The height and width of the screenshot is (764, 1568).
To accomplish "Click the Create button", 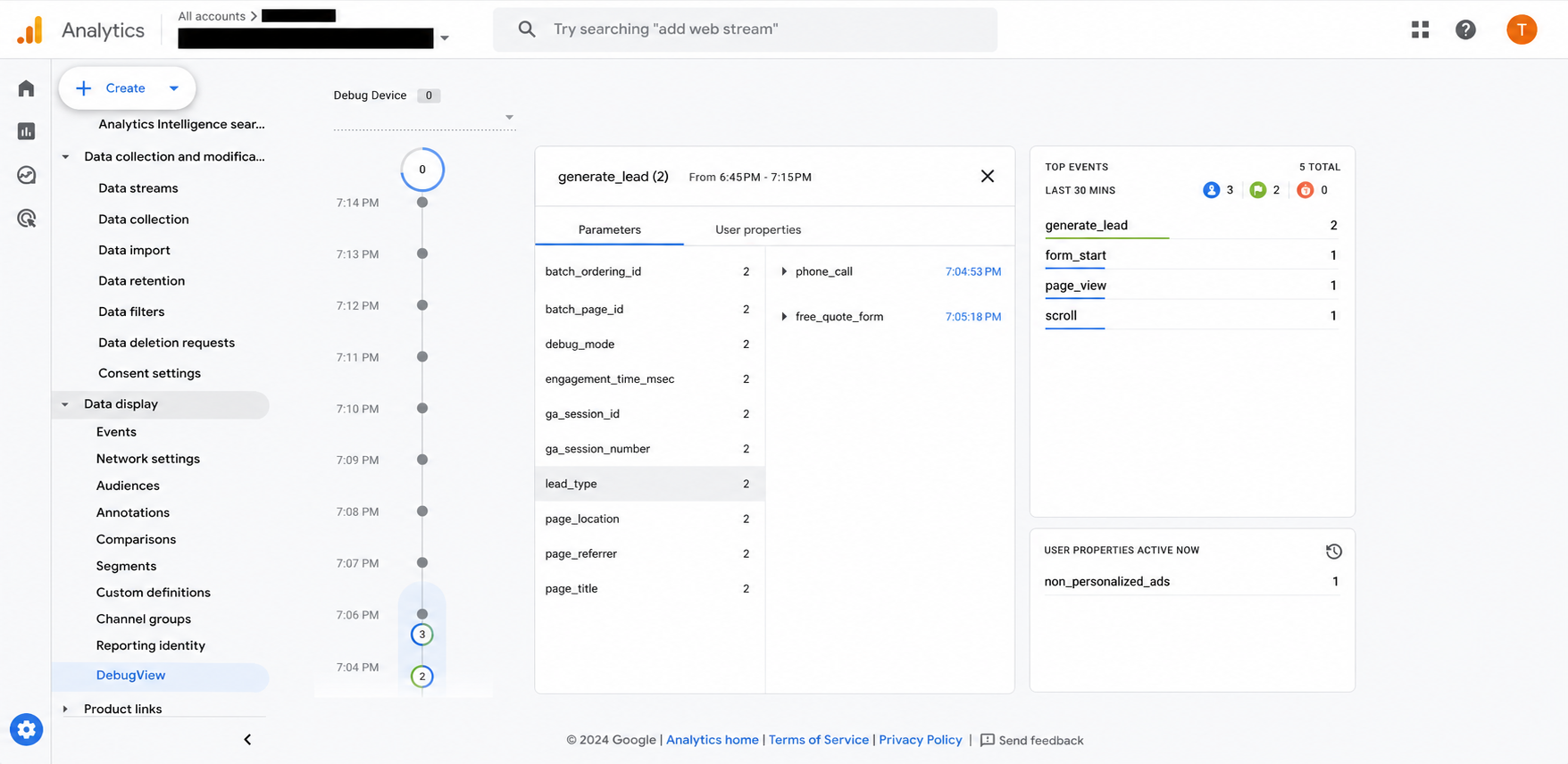I will coord(127,88).
